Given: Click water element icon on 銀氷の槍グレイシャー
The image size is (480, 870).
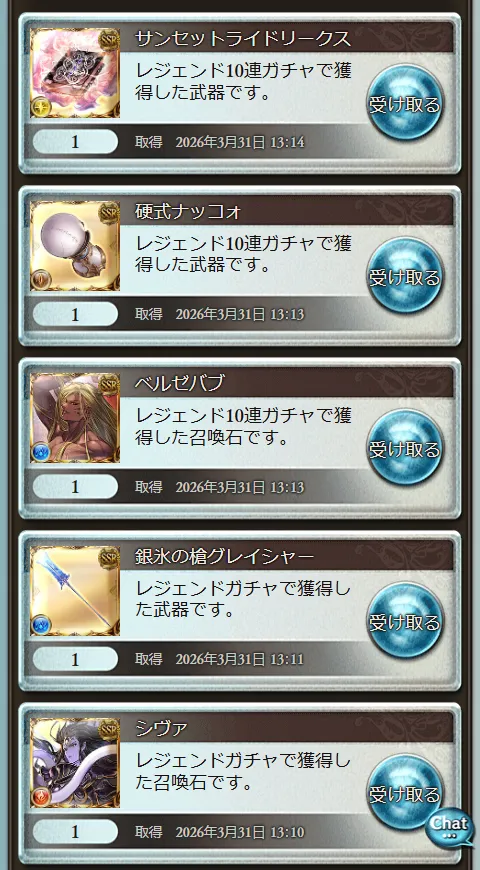Looking at the screenshot, I should (42, 624).
